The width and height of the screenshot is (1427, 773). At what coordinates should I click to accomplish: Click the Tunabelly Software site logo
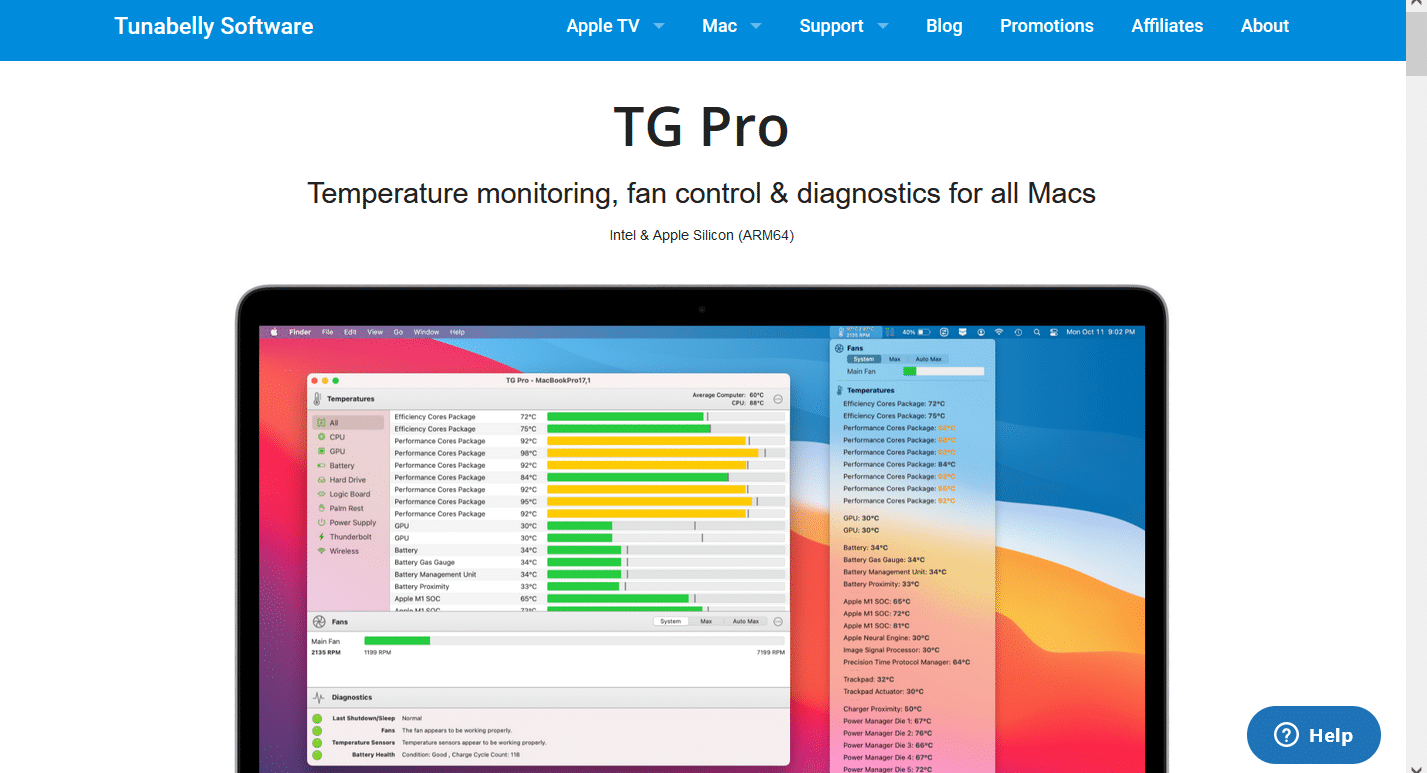tap(214, 26)
